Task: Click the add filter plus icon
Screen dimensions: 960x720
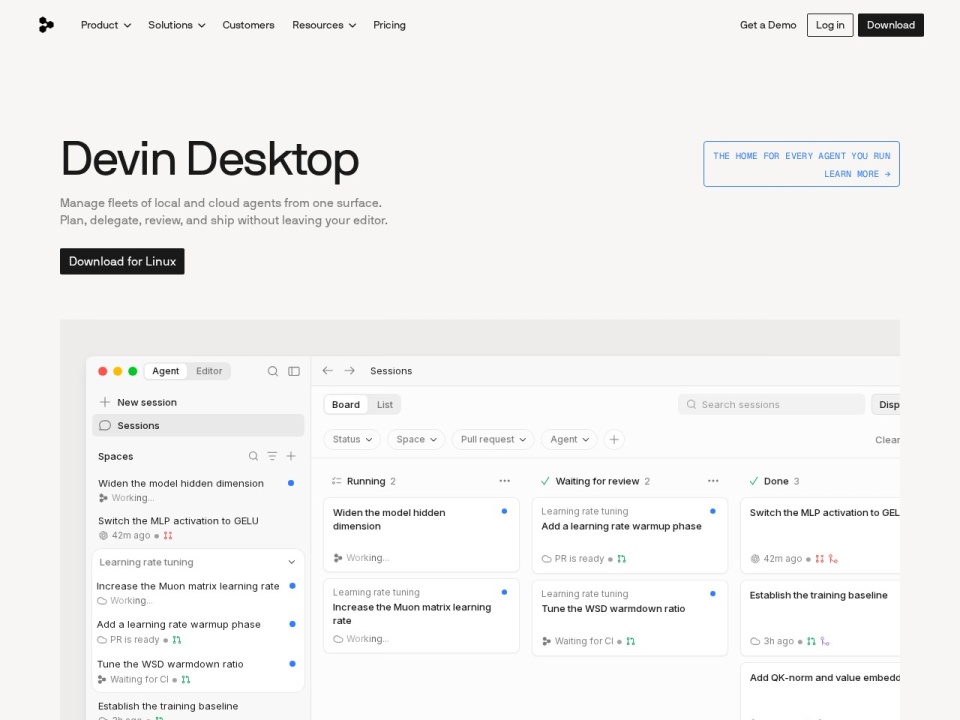Action: (x=614, y=440)
